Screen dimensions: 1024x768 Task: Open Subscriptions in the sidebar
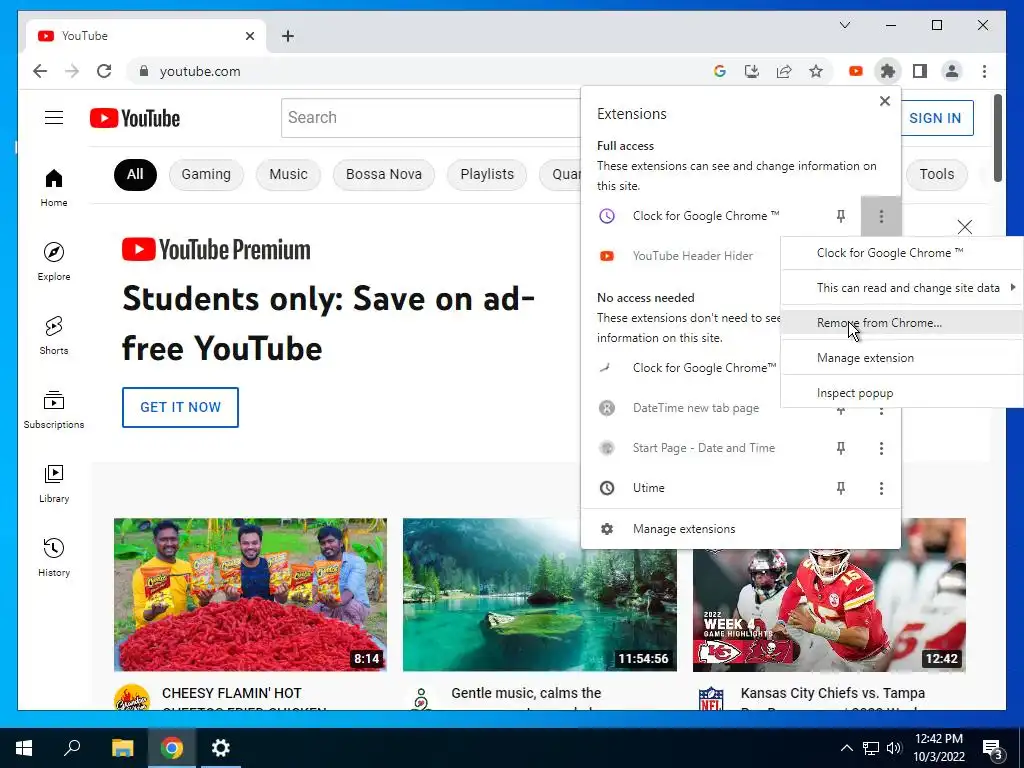tap(54, 409)
